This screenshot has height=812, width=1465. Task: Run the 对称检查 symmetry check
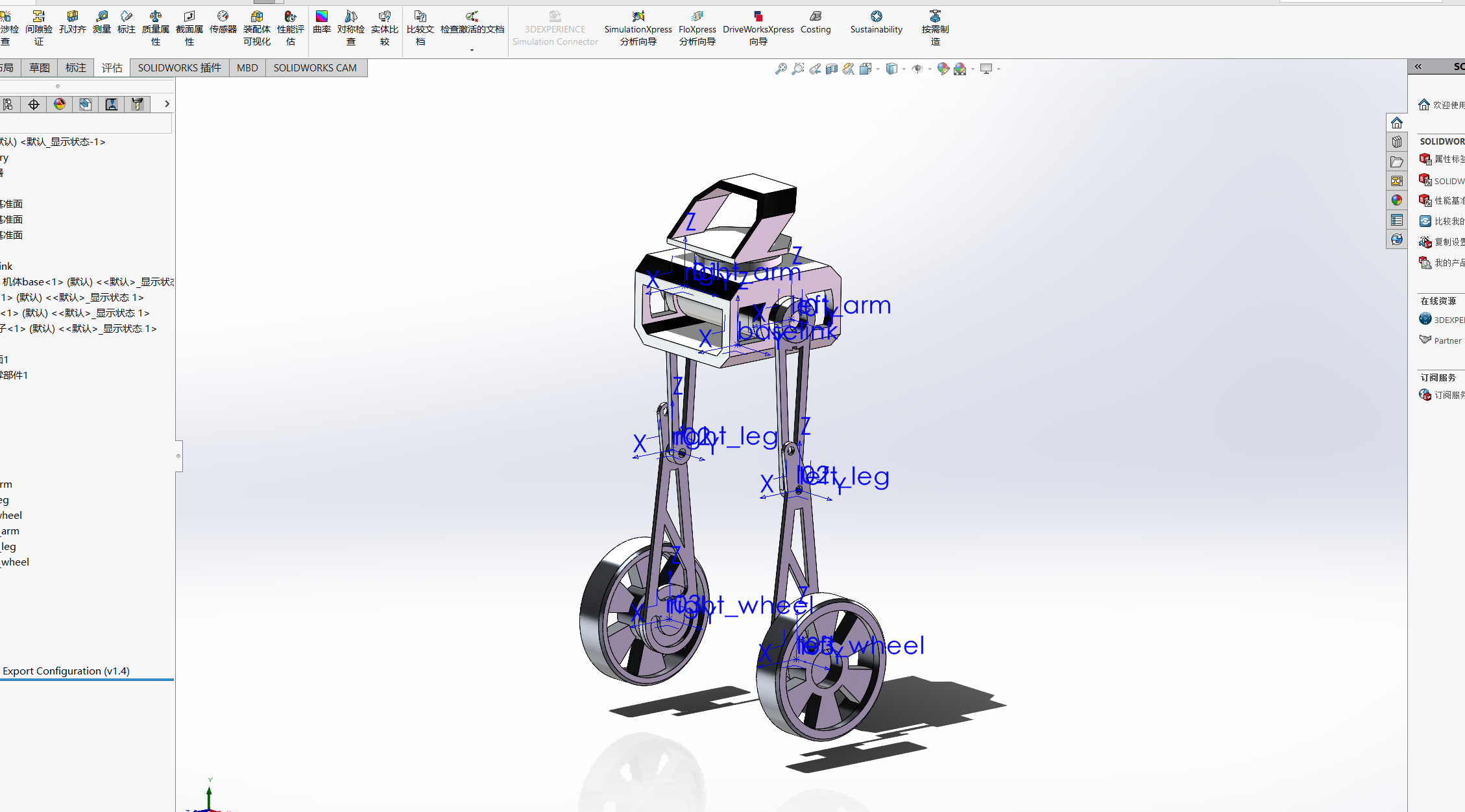point(351,28)
